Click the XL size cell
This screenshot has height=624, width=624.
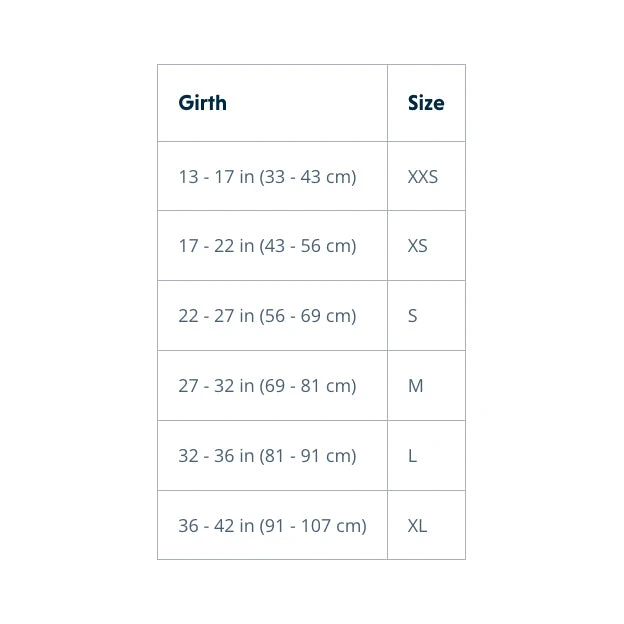[x=418, y=526]
